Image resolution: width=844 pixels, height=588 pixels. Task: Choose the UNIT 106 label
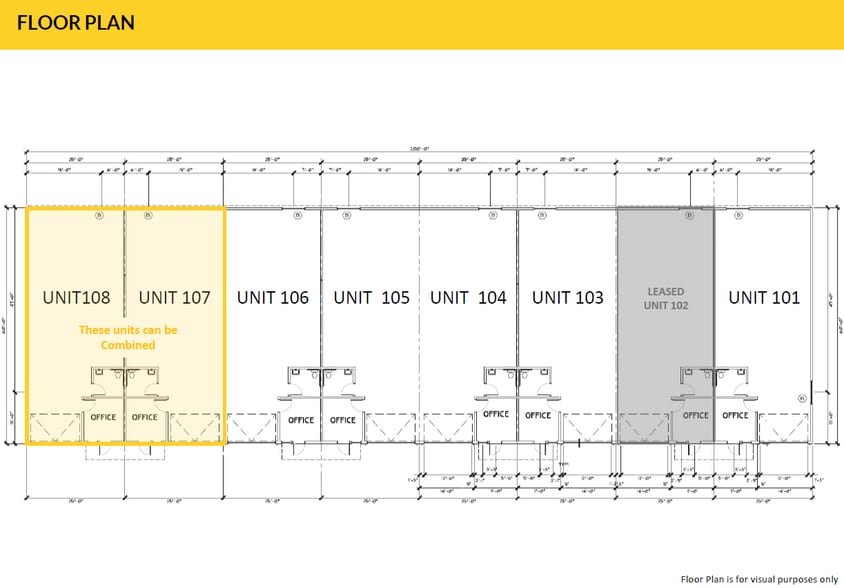(272, 297)
